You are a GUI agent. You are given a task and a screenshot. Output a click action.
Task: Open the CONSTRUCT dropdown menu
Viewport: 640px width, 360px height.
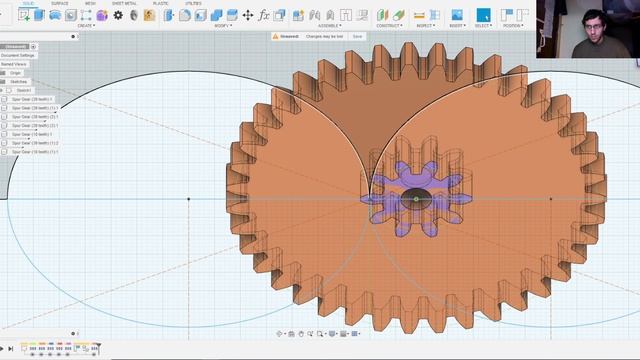coord(389,26)
